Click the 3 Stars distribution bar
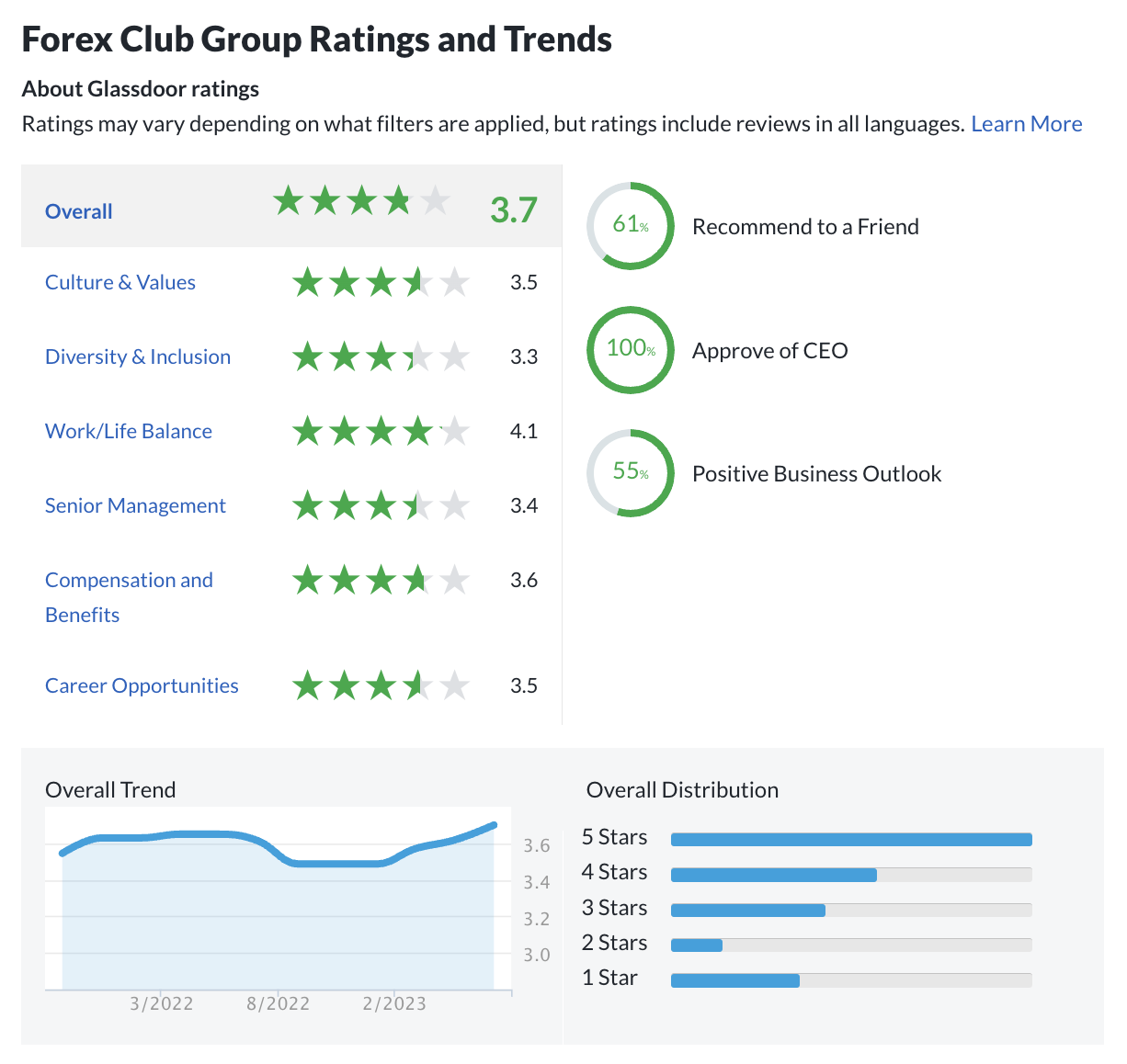This screenshot has width=1127, height=1064. point(851,910)
